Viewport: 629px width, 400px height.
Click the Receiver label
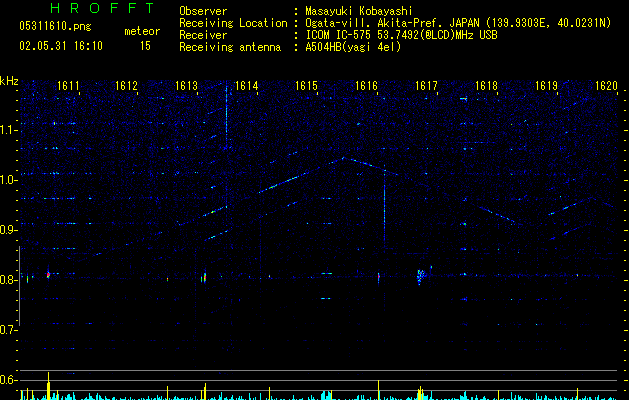[x=203, y=35]
